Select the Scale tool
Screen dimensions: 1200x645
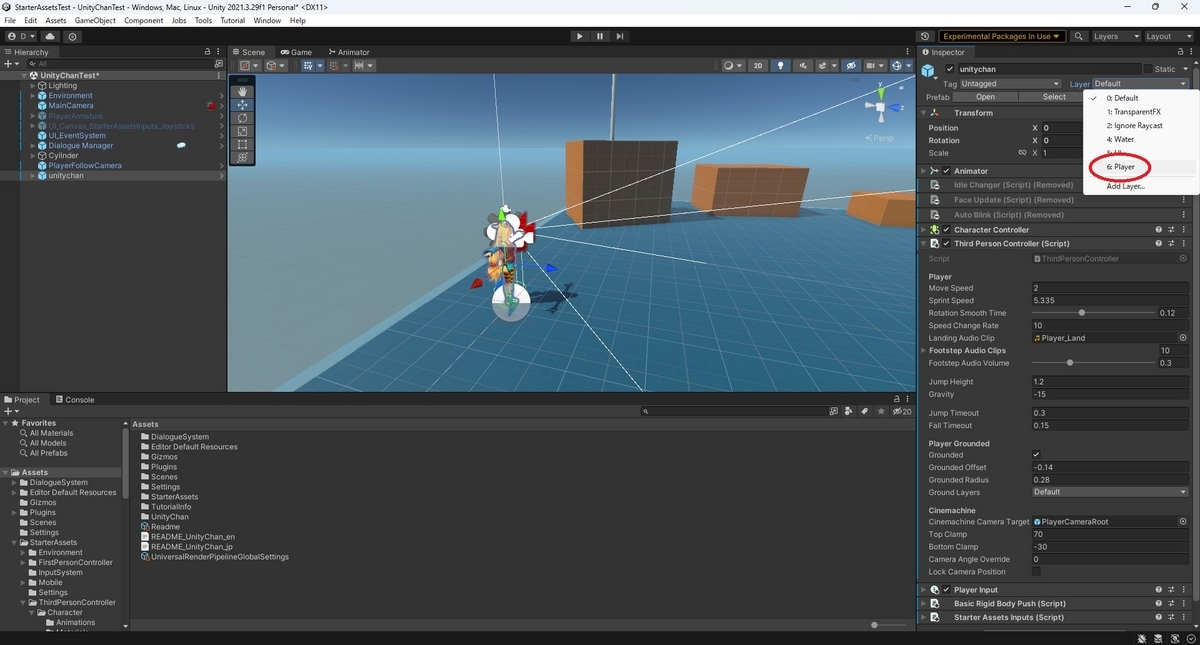click(242, 131)
